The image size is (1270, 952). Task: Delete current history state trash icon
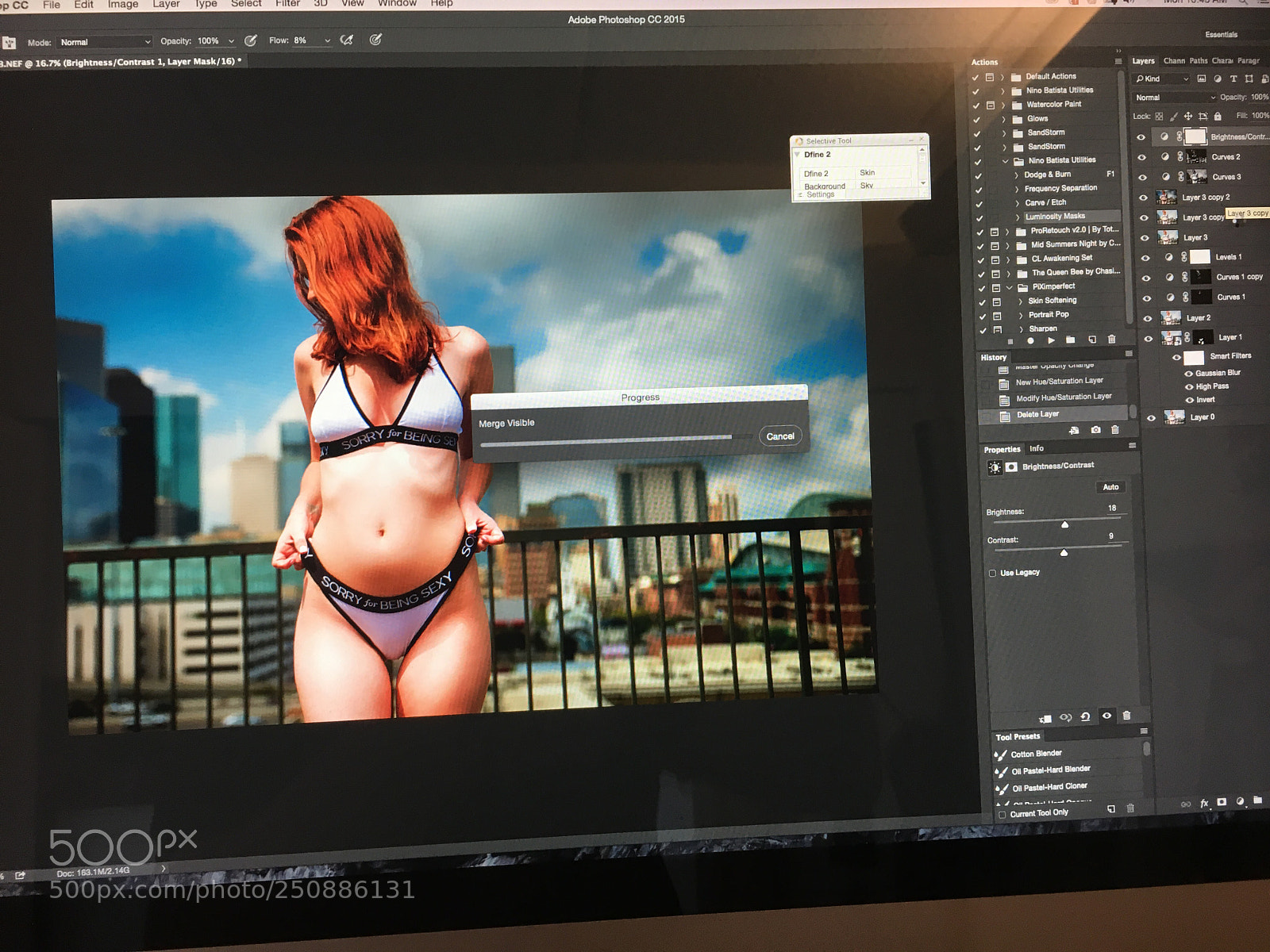click(1115, 429)
